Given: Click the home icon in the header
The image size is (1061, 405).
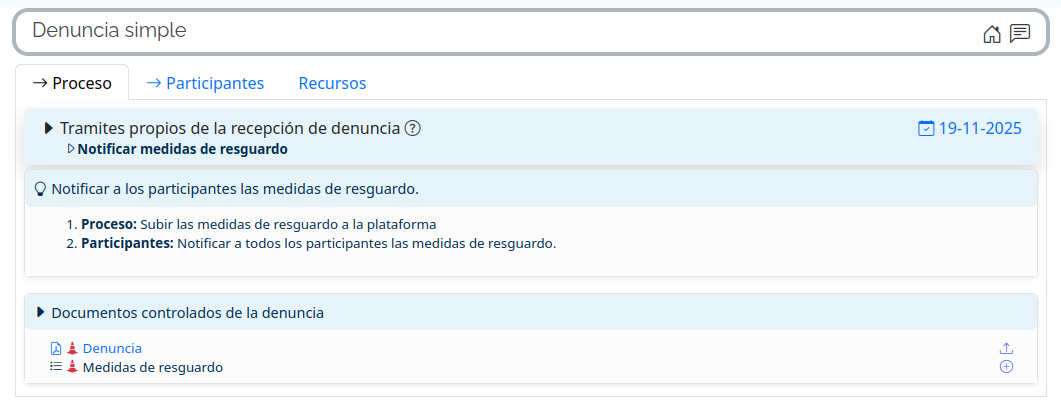Looking at the screenshot, I should (991, 34).
